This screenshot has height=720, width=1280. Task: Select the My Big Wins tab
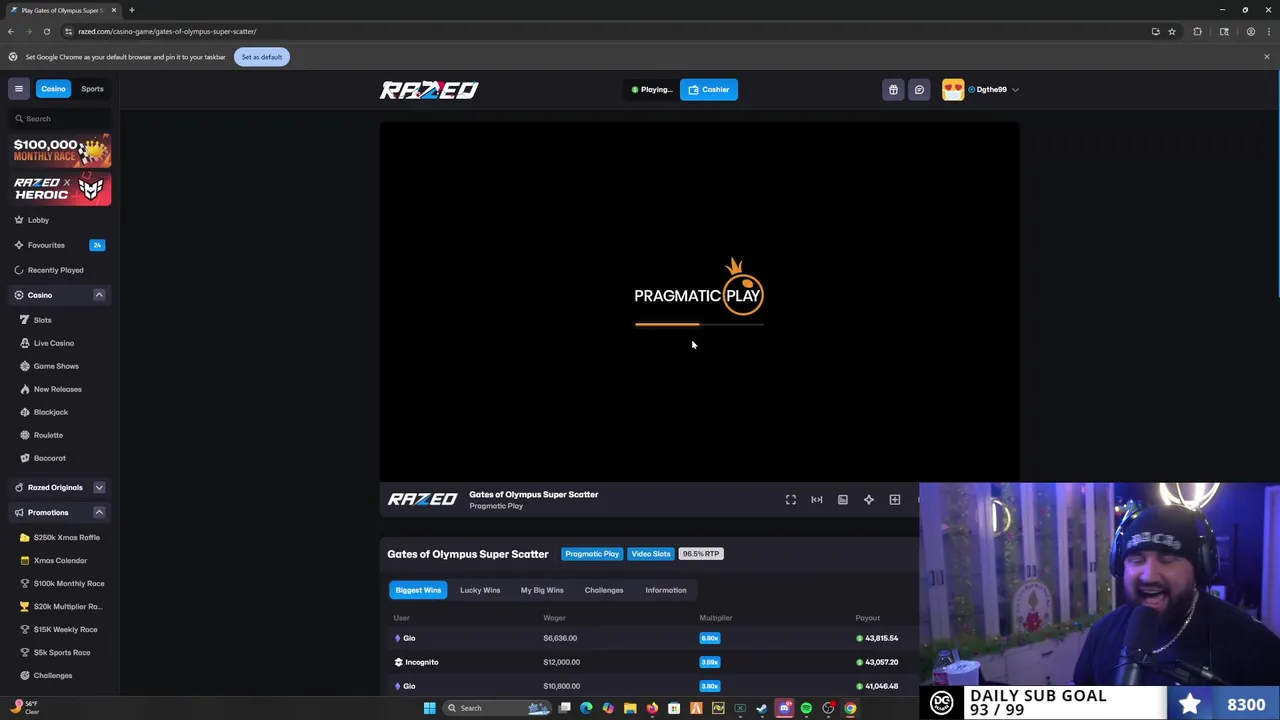pyautogui.click(x=542, y=590)
